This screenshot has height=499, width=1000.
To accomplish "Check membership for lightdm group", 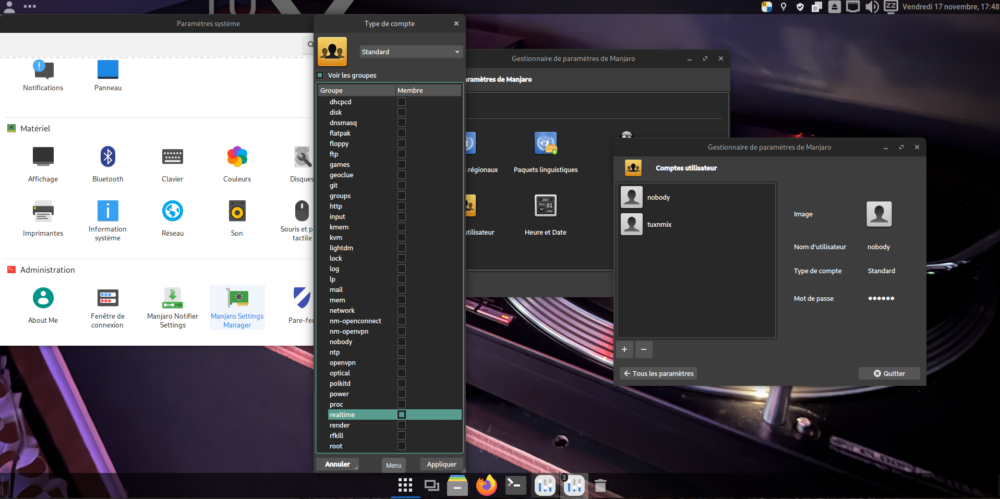I will tap(402, 248).
